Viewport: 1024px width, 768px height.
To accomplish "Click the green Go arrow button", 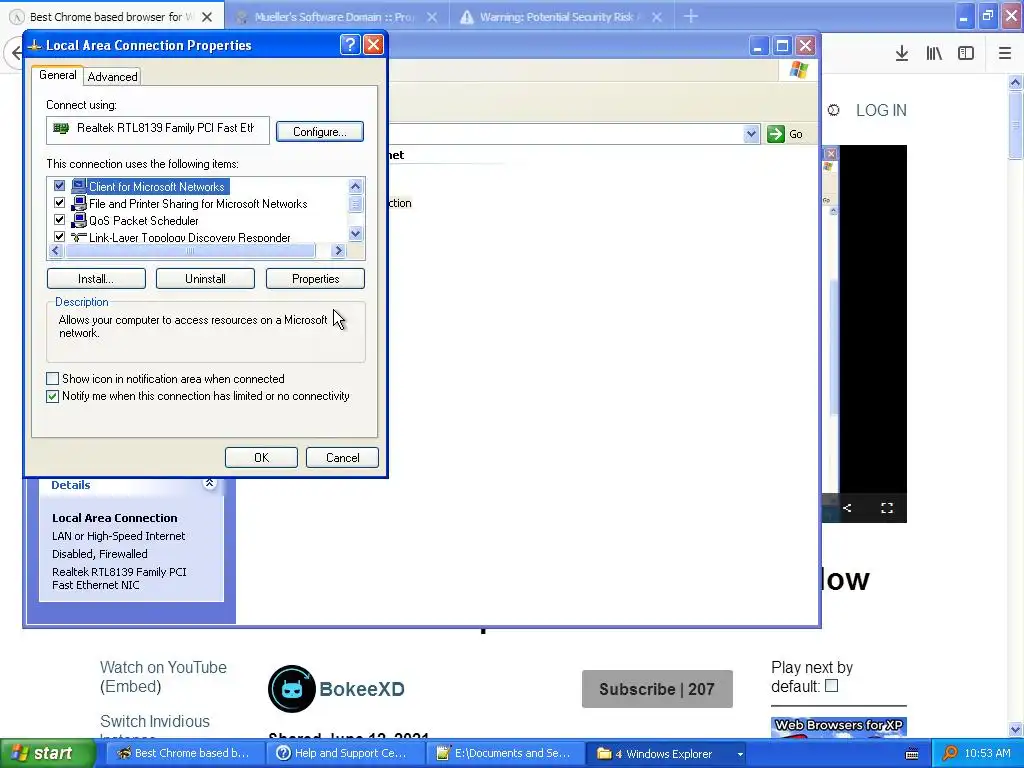I will [x=776, y=134].
